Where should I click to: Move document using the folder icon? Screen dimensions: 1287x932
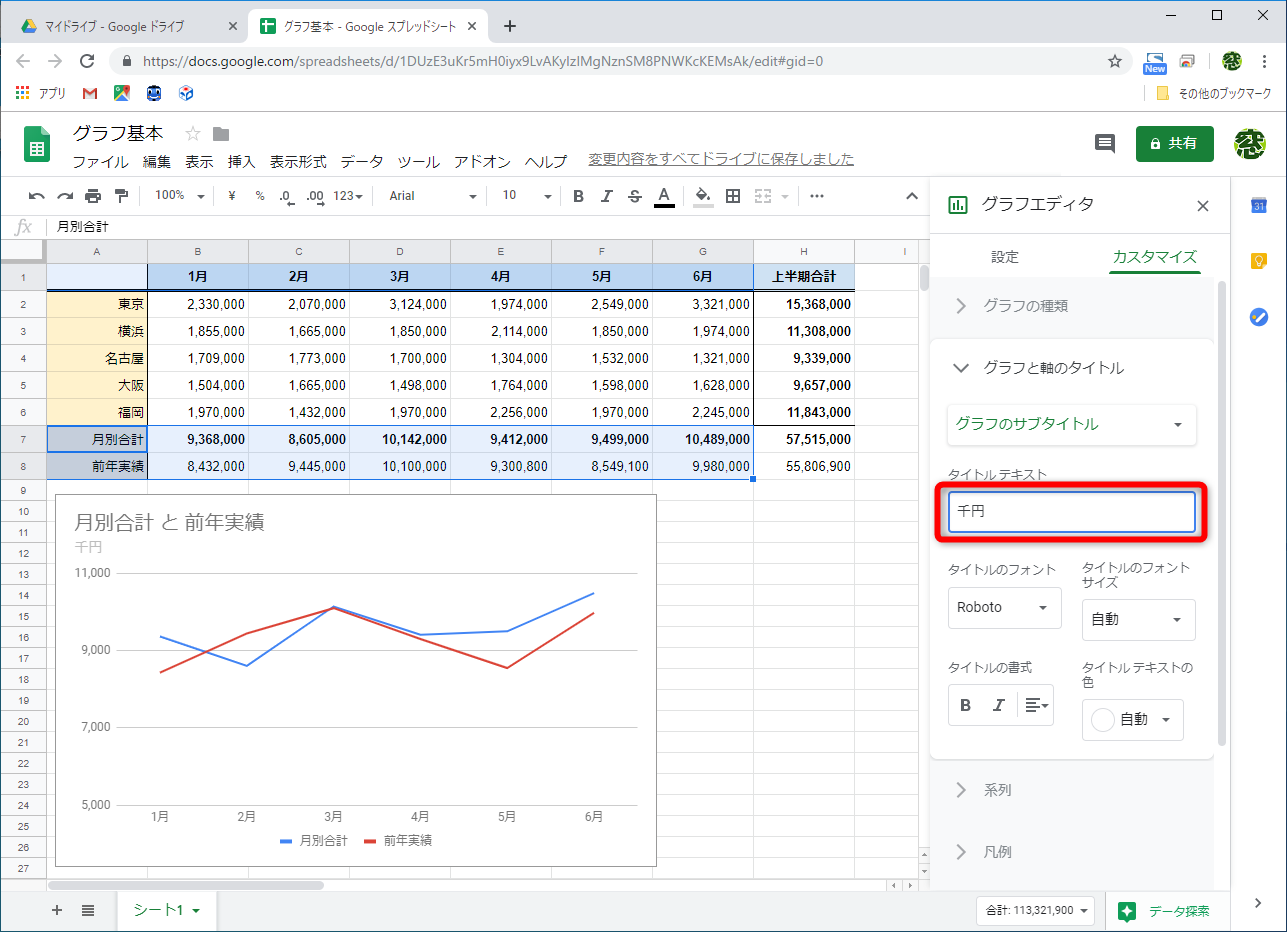[221, 134]
